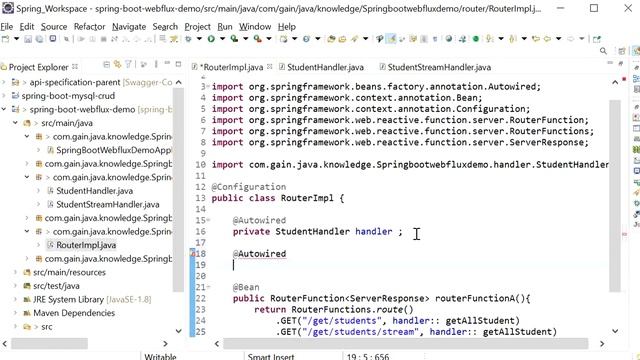640x360 pixels.
Task: Click the Back navigation arrow icon
Action: (x=547, y=39)
